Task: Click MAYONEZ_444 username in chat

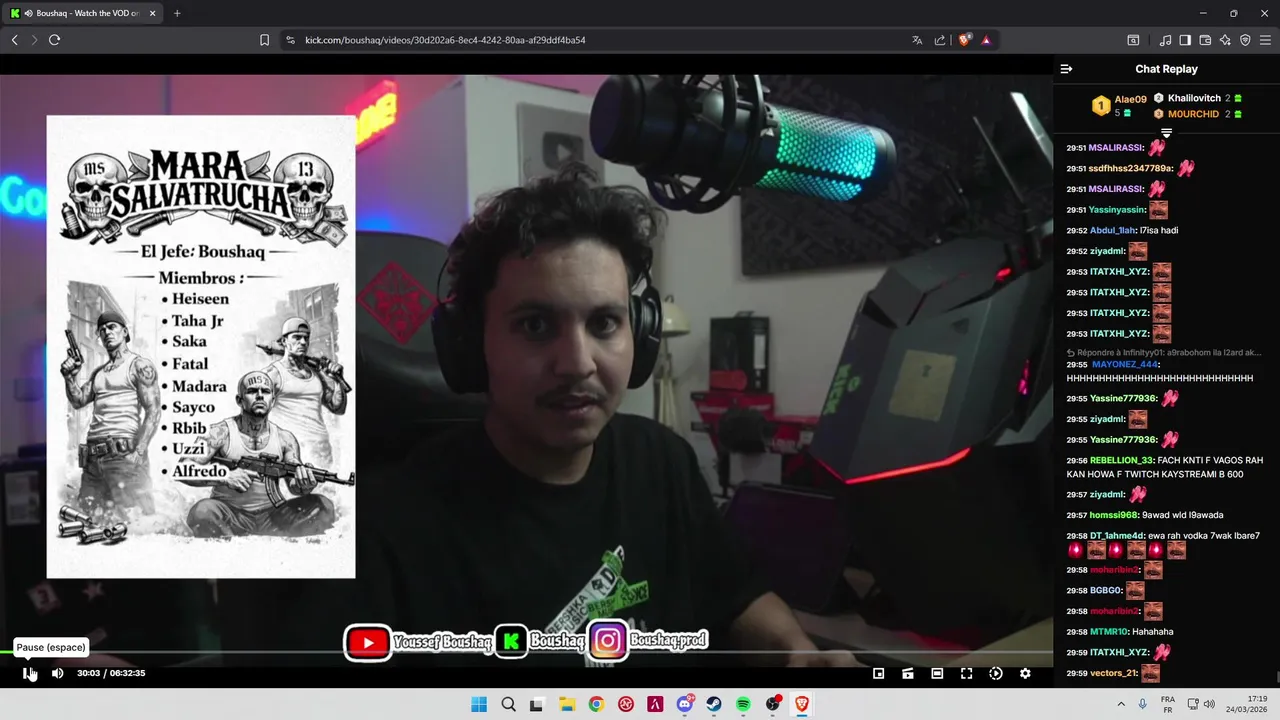Action: point(1125,365)
